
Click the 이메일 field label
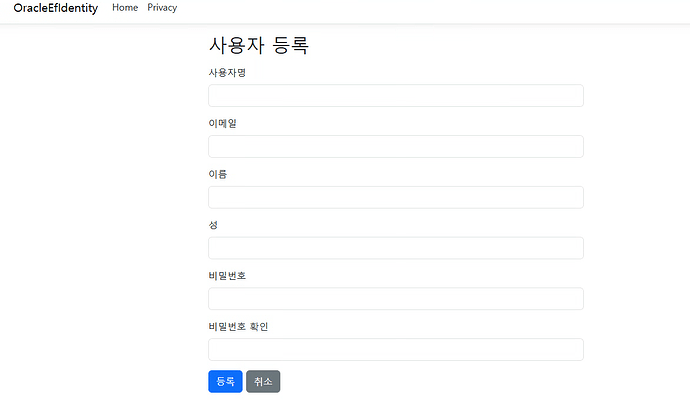[222, 124]
